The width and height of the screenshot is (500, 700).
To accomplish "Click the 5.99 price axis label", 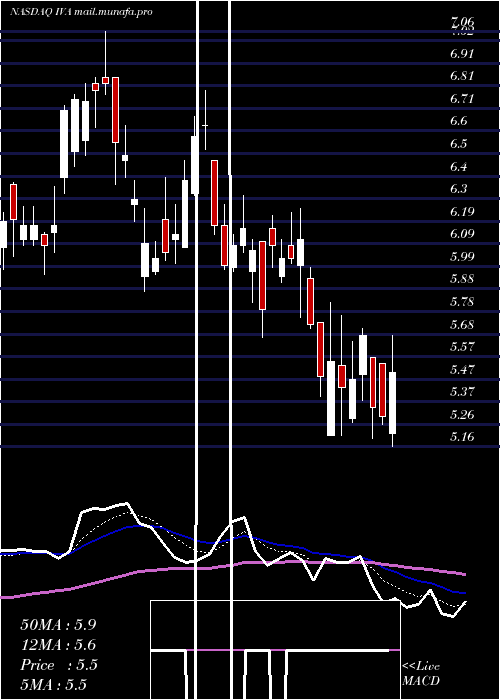I will click(x=462, y=257).
